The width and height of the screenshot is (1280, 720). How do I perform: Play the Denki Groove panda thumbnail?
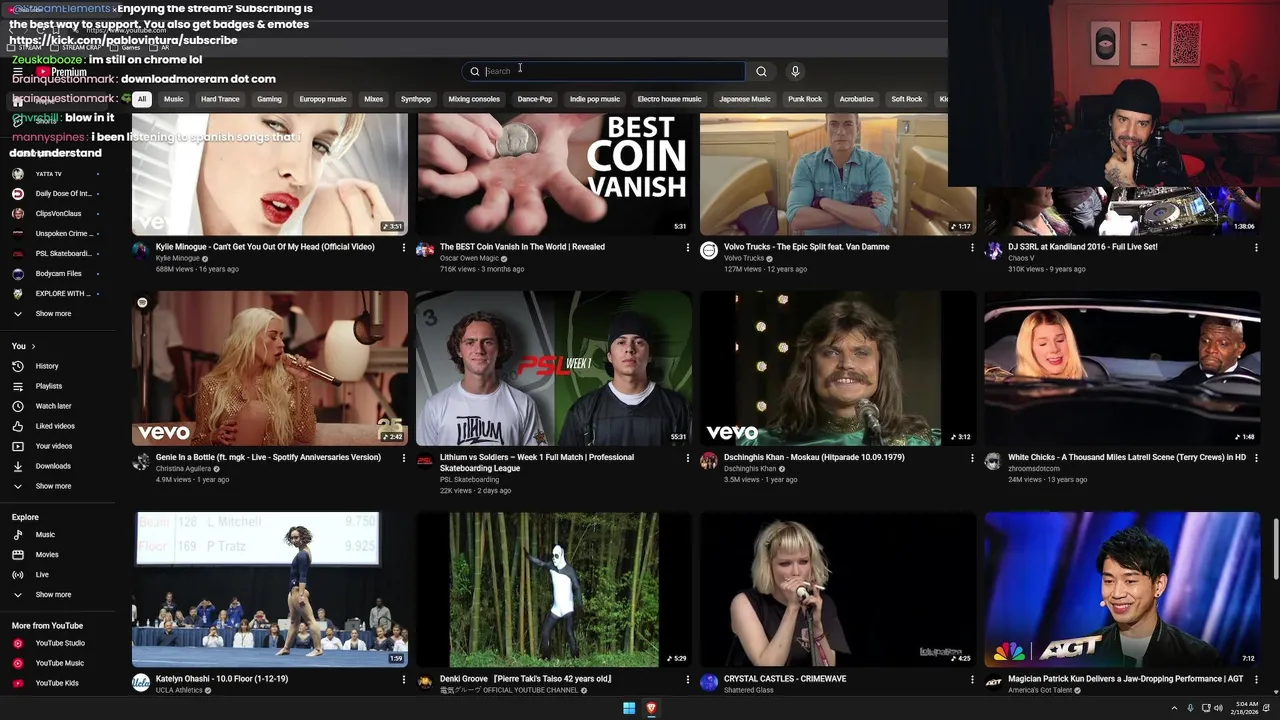(x=554, y=589)
